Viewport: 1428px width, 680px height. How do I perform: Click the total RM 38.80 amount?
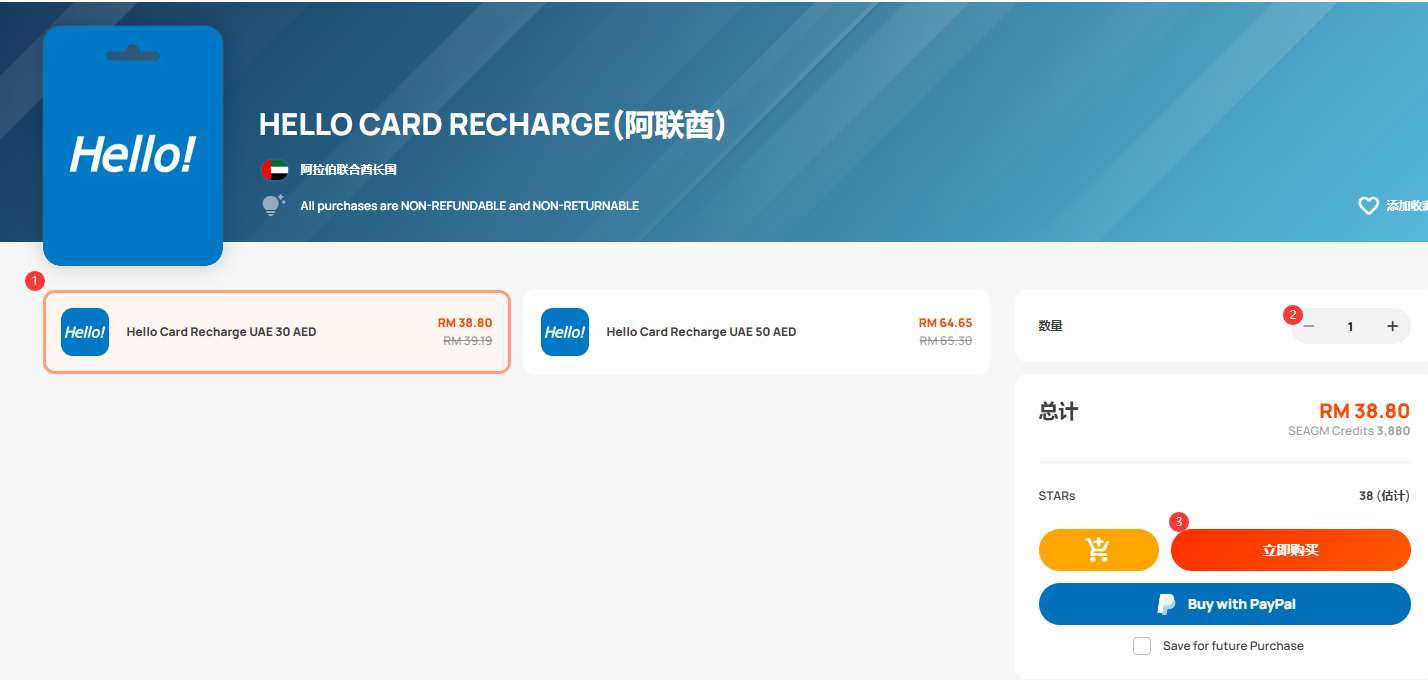click(1365, 411)
